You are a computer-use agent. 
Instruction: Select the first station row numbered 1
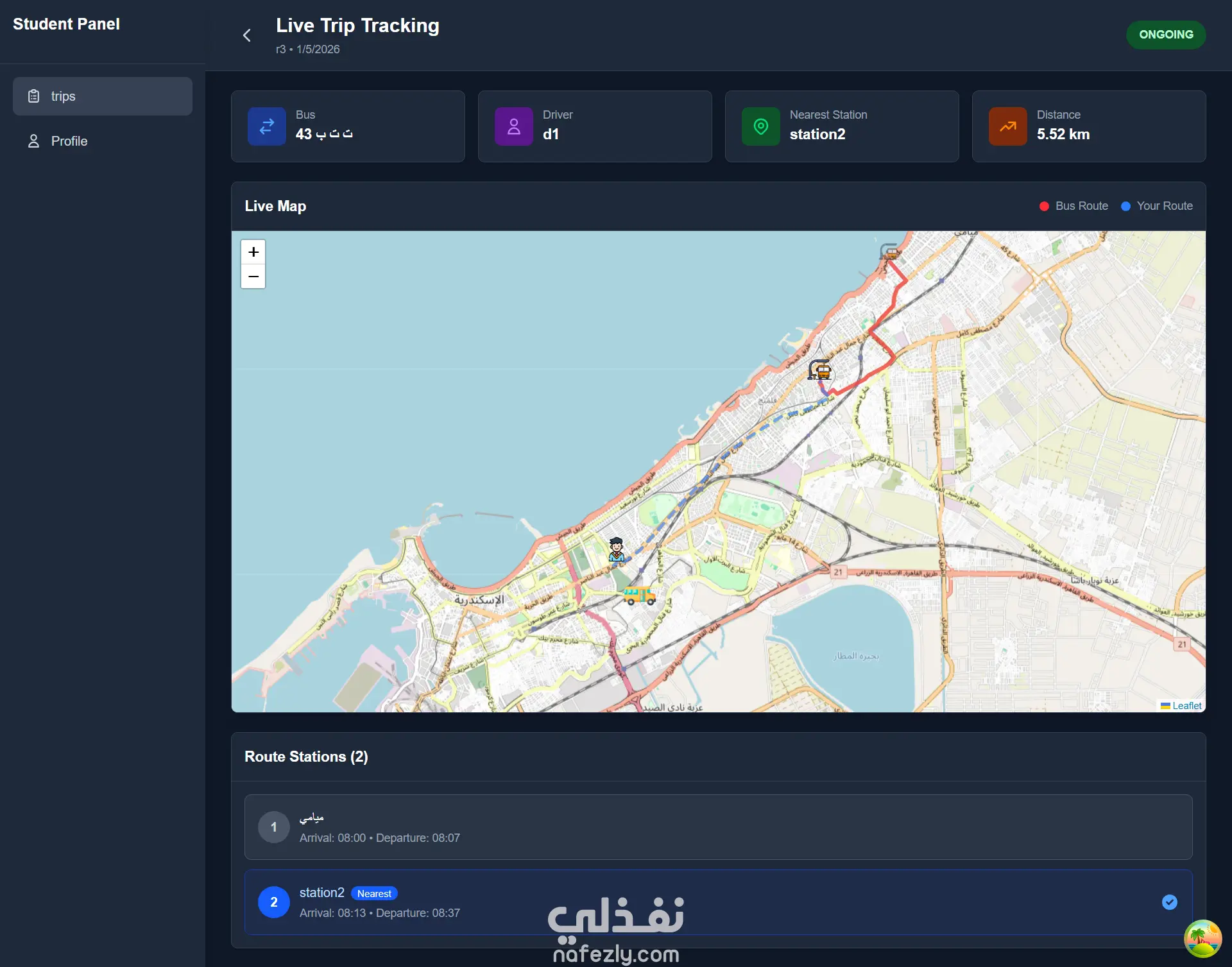pyautogui.click(x=718, y=827)
